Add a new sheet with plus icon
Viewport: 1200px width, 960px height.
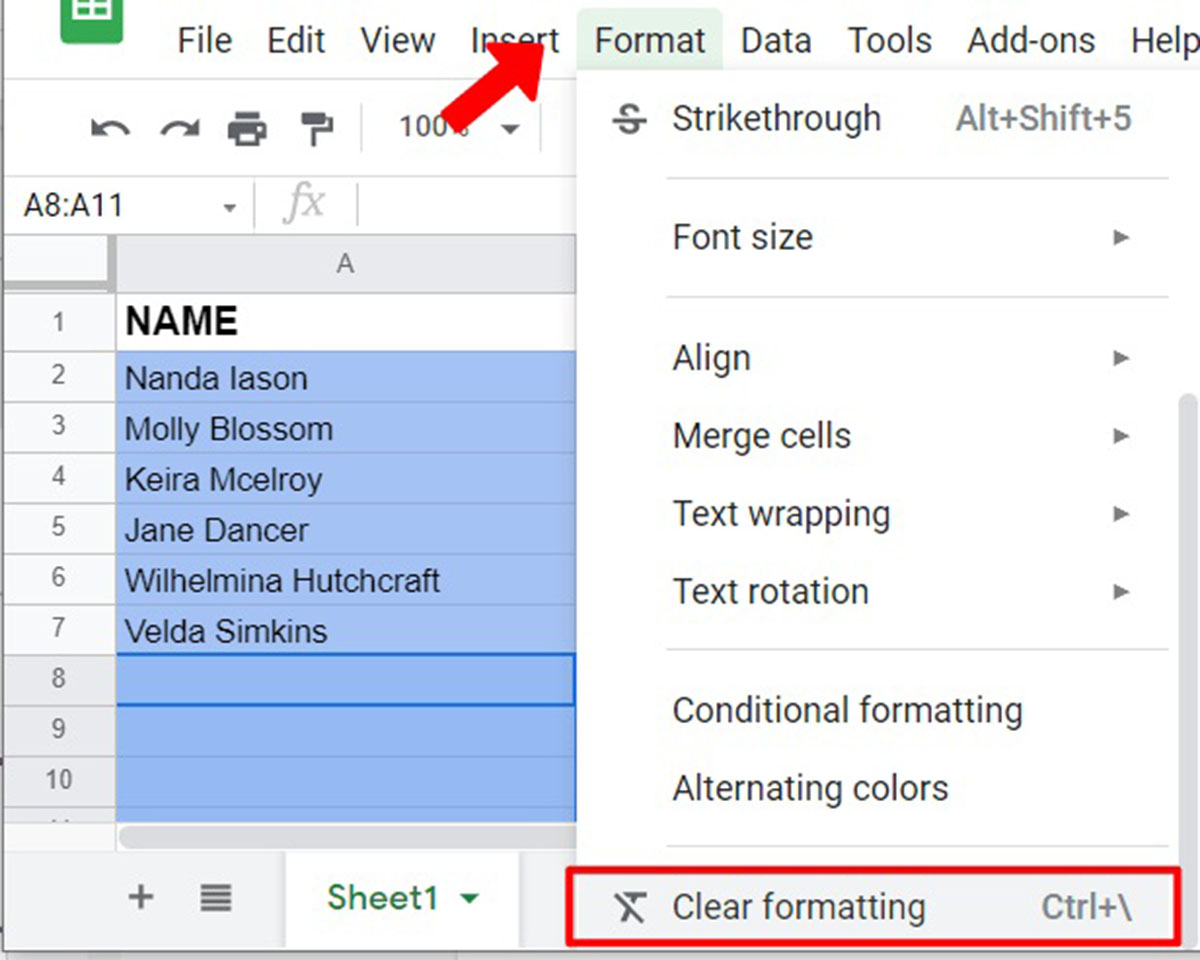click(141, 897)
